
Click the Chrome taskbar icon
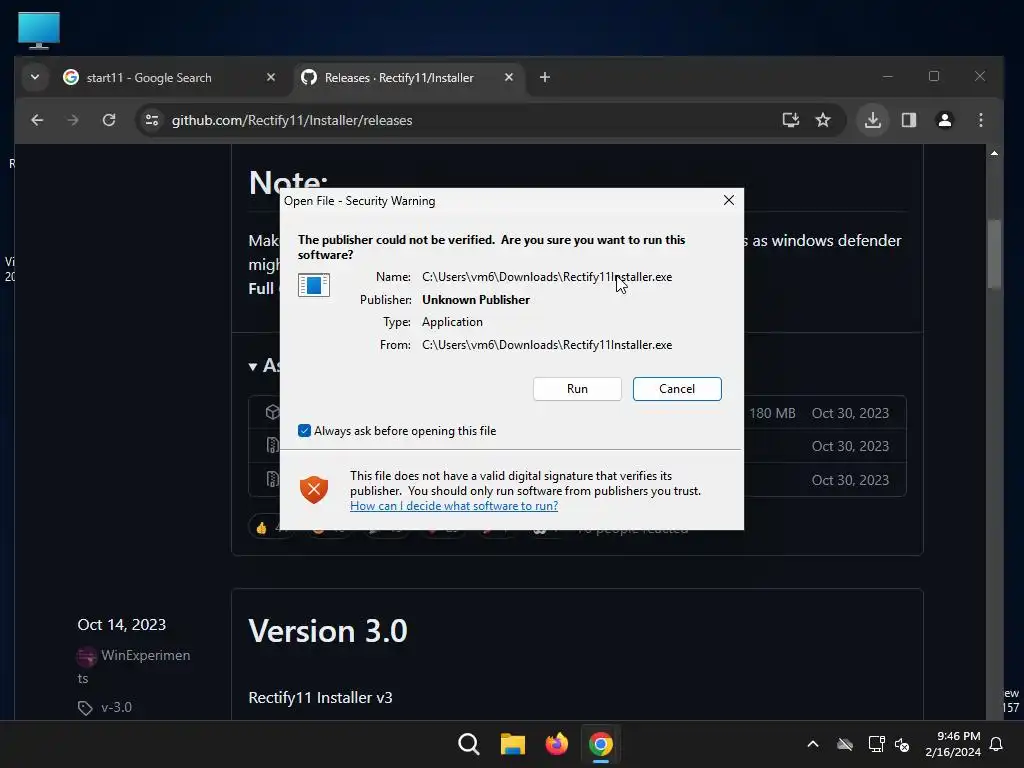(x=601, y=744)
